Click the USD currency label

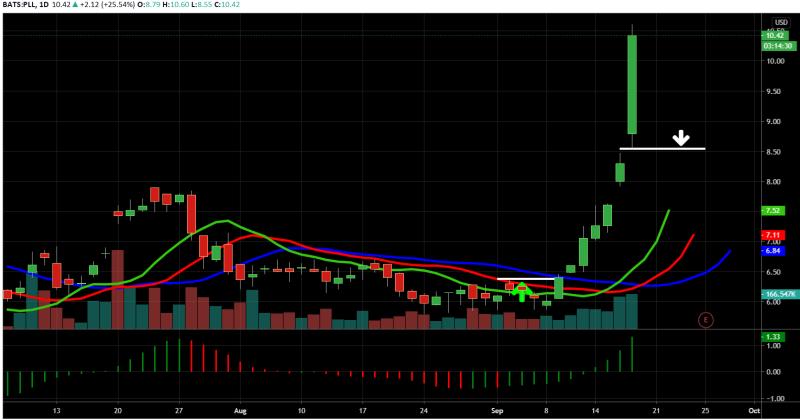781,22
